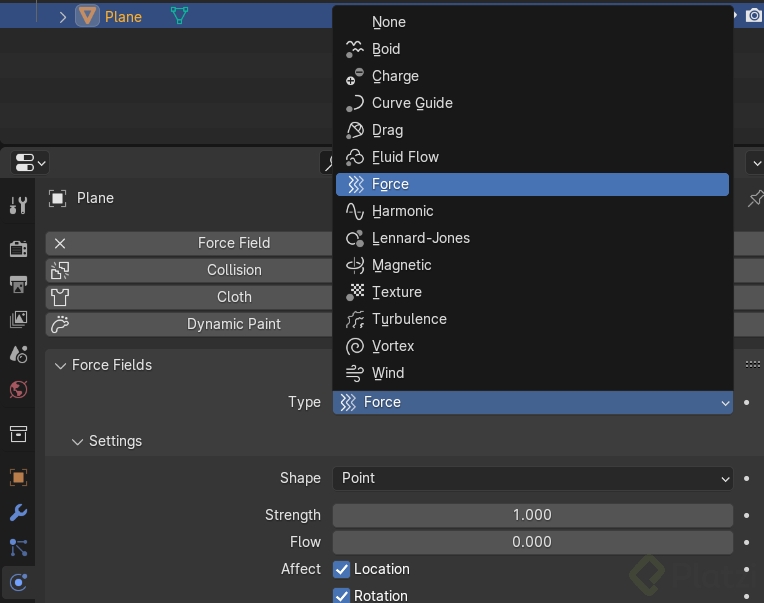The width and height of the screenshot is (764, 603).
Task: Uncheck the Location affect checkbox
Action: coord(342,569)
